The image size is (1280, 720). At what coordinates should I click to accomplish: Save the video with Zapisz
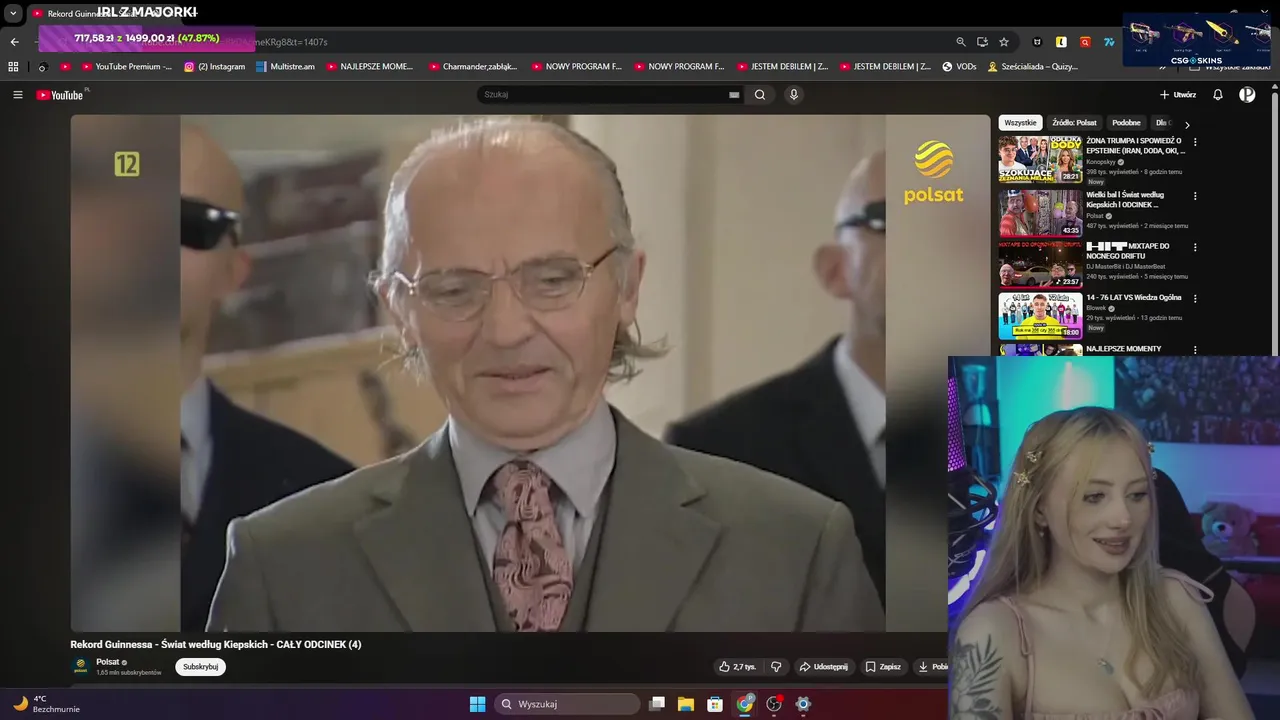[x=883, y=667]
